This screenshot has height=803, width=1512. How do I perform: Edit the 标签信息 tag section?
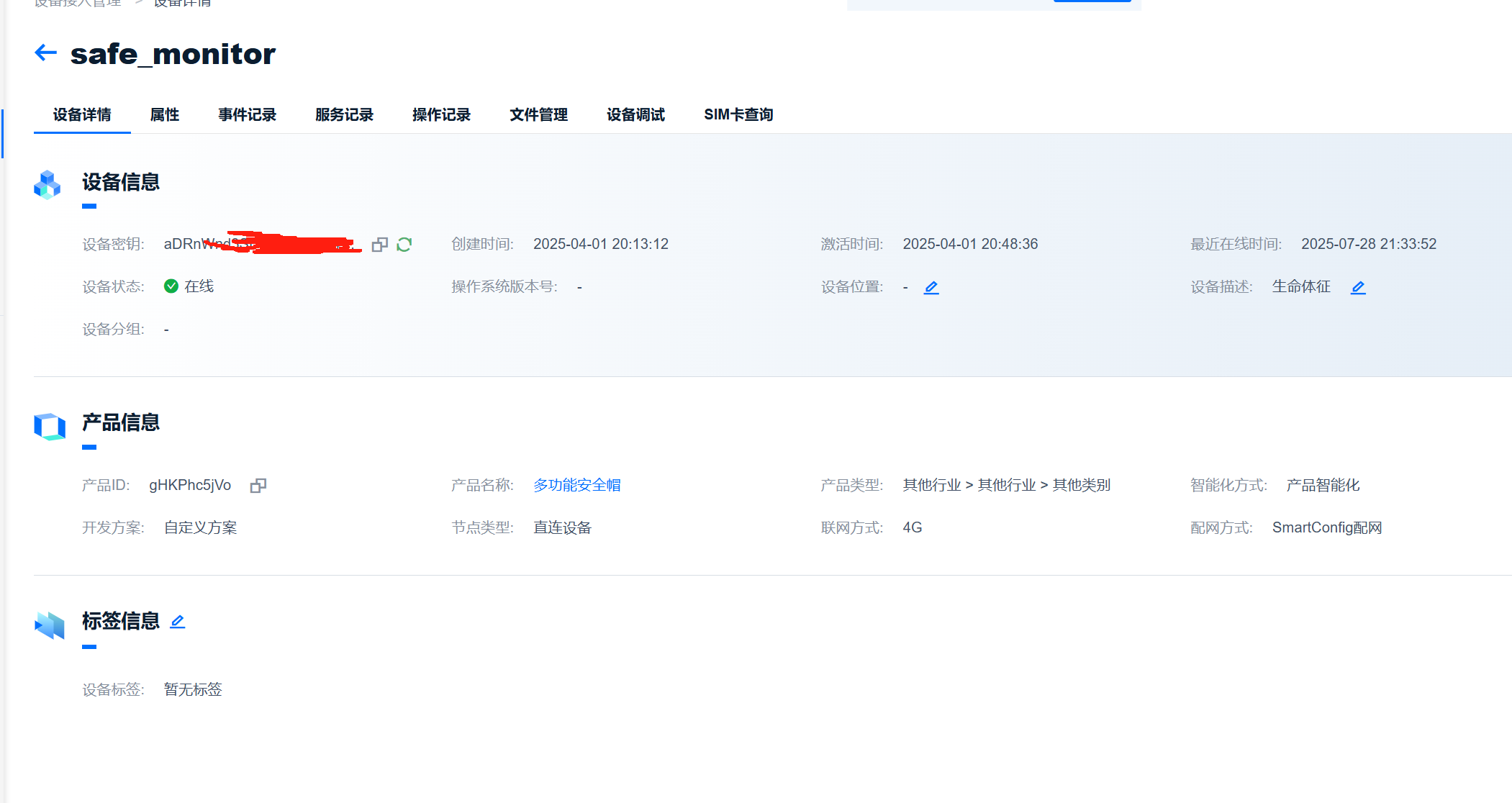coord(178,621)
